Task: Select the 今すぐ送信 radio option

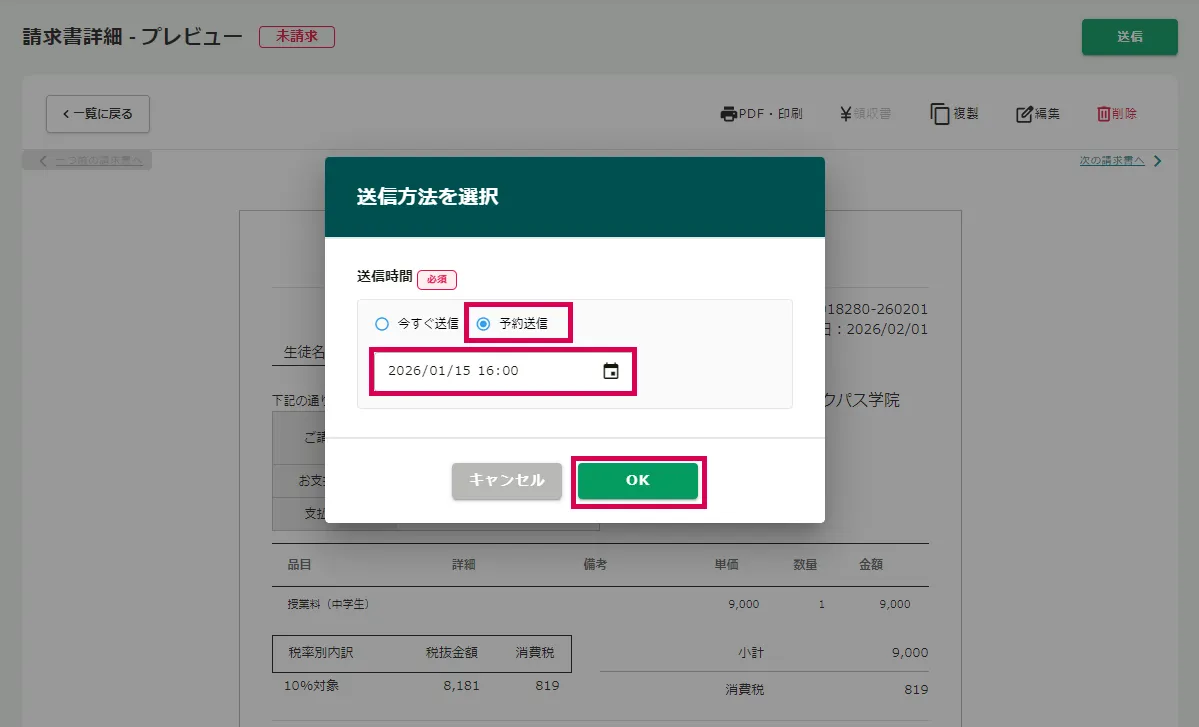Action: coord(381,324)
